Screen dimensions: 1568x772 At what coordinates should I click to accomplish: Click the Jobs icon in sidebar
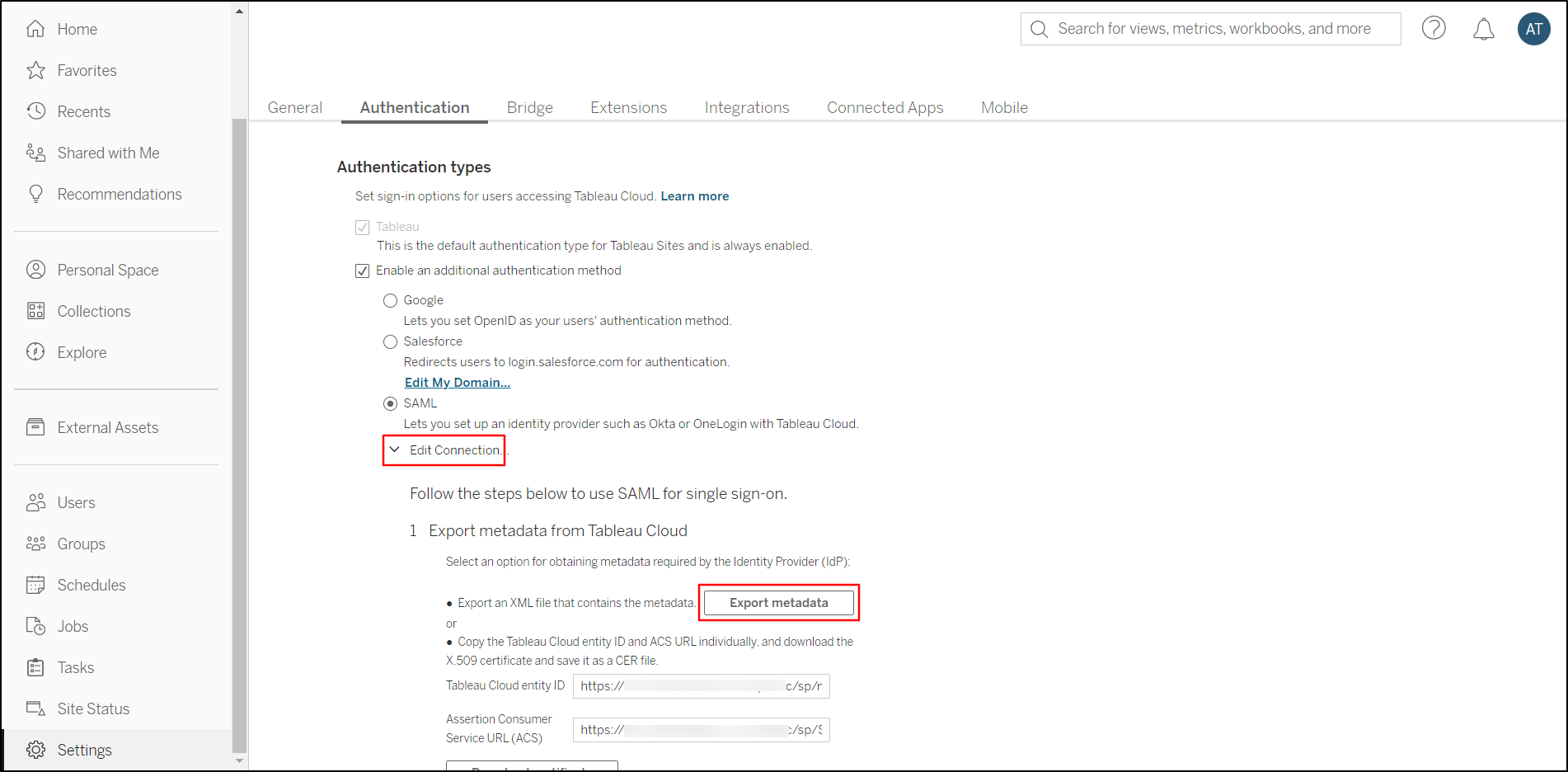[35, 626]
